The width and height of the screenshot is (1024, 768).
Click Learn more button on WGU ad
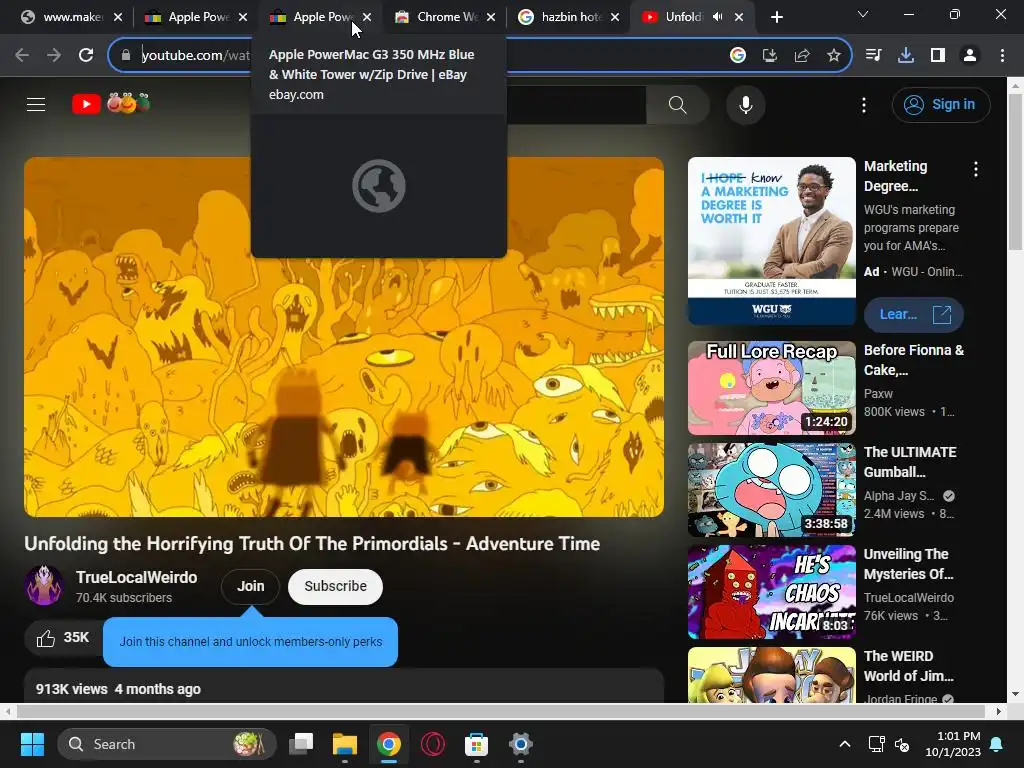tap(913, 315)
